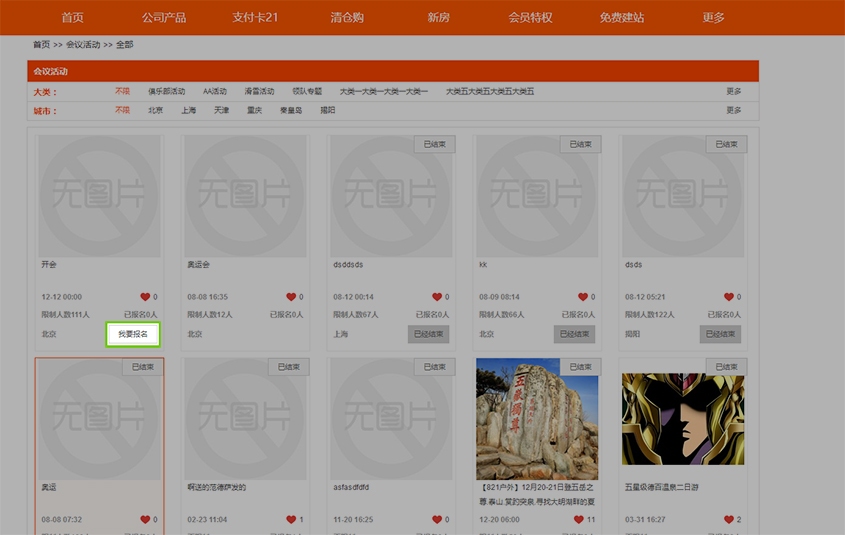Open the dsds event placeholder image
The width and height of the screenshot is (845, 535).
point(683,196)
